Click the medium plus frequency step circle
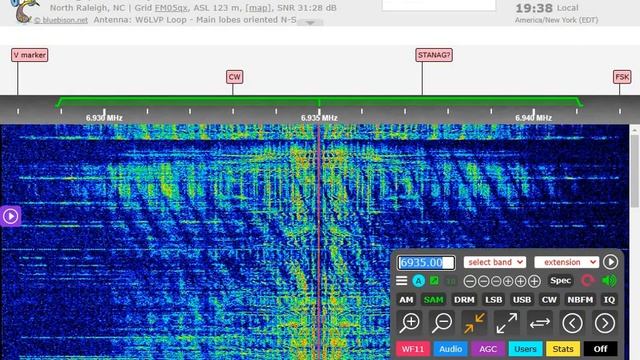This screenshot has height=360, width=640. [x=520, y=281]
